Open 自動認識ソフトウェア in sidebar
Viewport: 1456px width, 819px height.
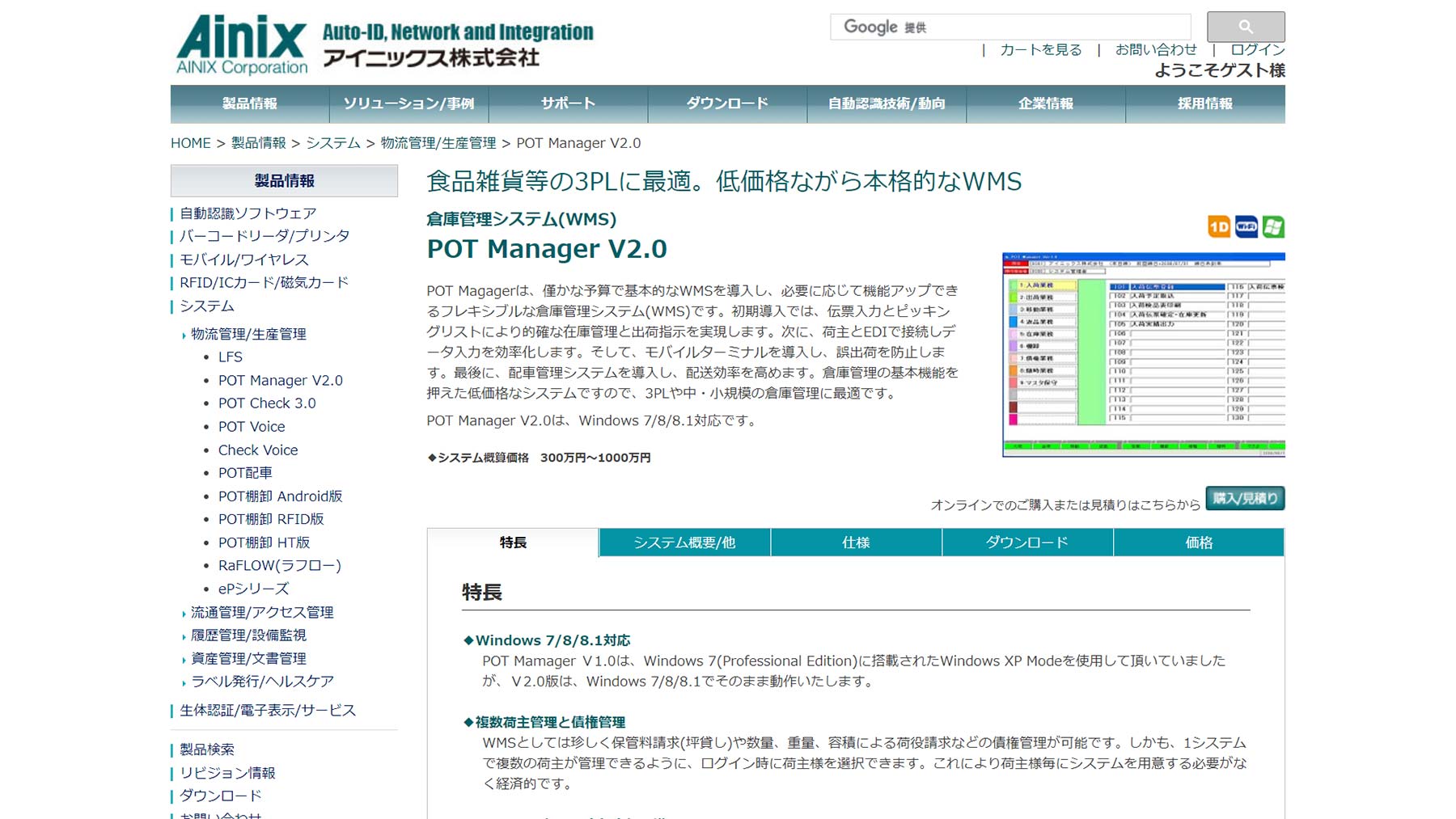[248, 213]
